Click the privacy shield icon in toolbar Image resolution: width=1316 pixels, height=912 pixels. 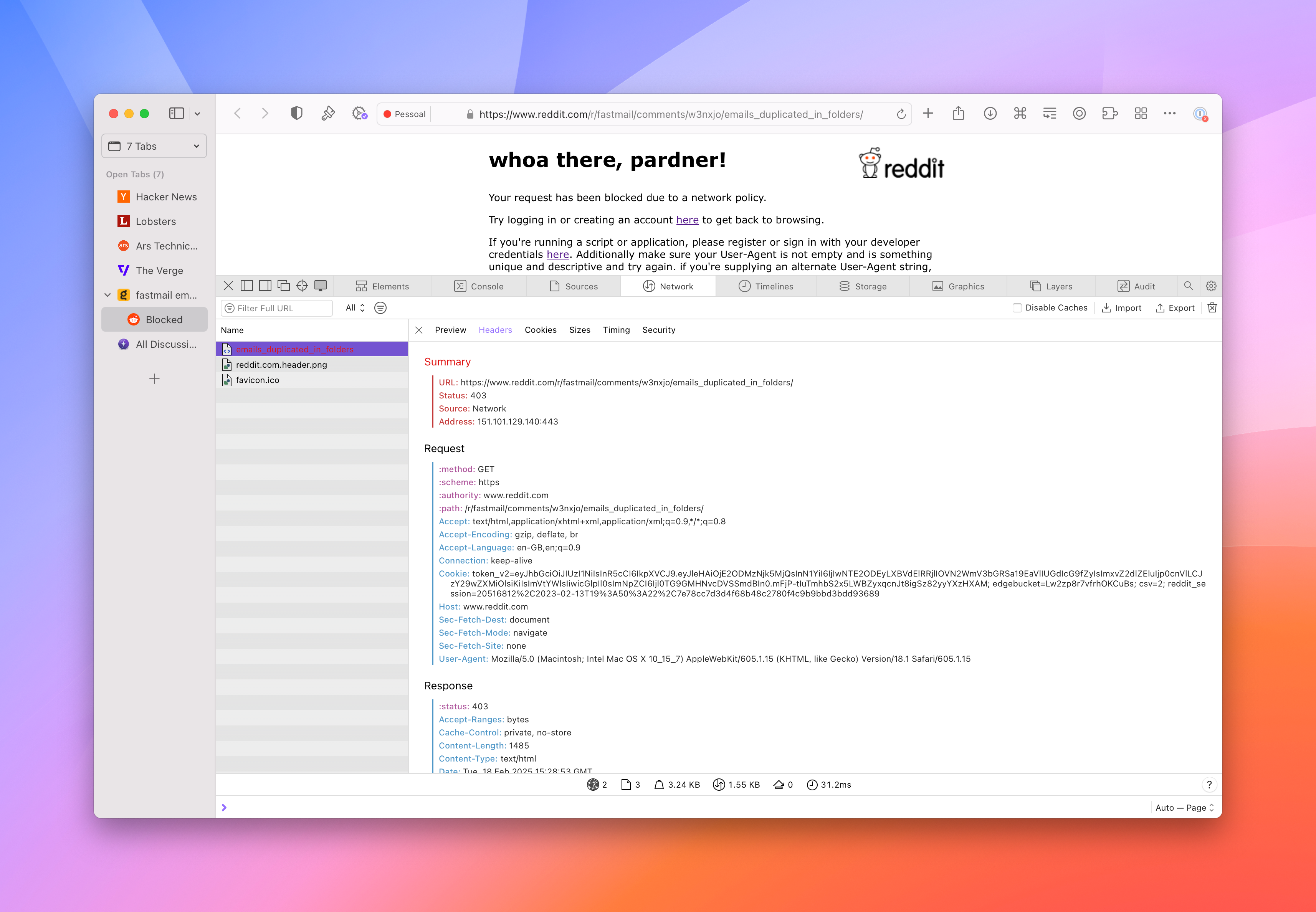tap(297, 114)
